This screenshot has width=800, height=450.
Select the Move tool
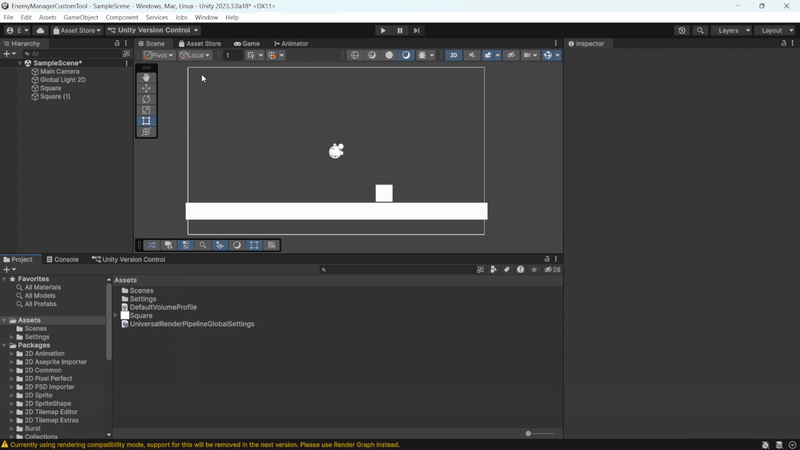tap(146, 88)
